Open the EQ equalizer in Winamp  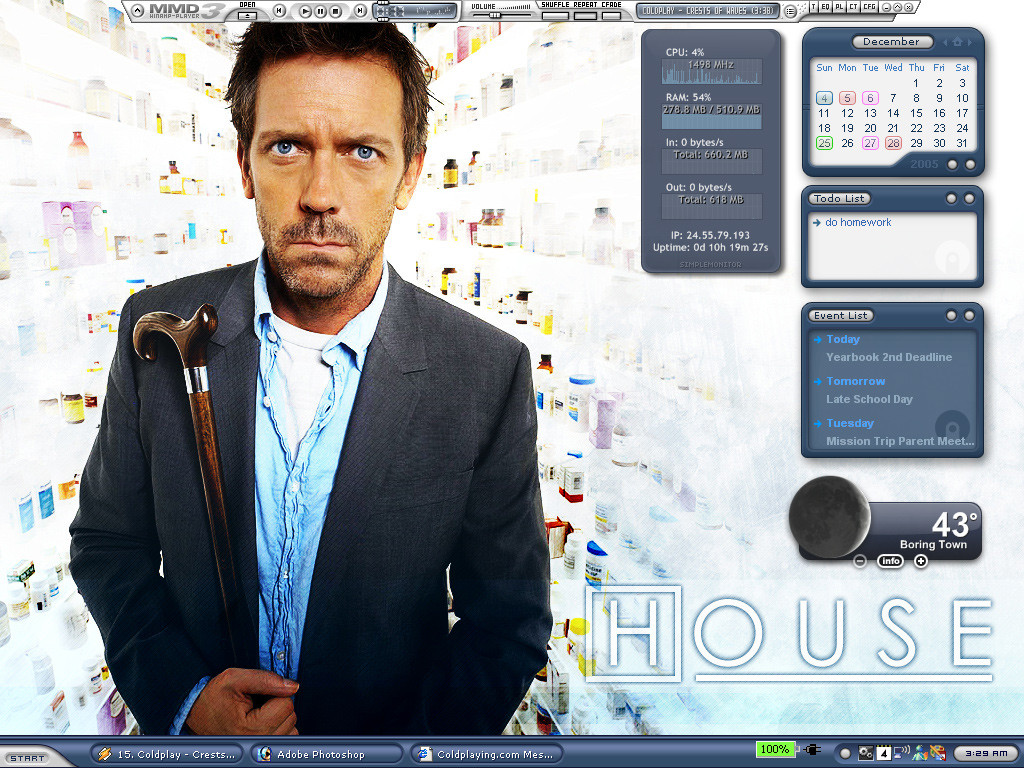tap(825, 7)
